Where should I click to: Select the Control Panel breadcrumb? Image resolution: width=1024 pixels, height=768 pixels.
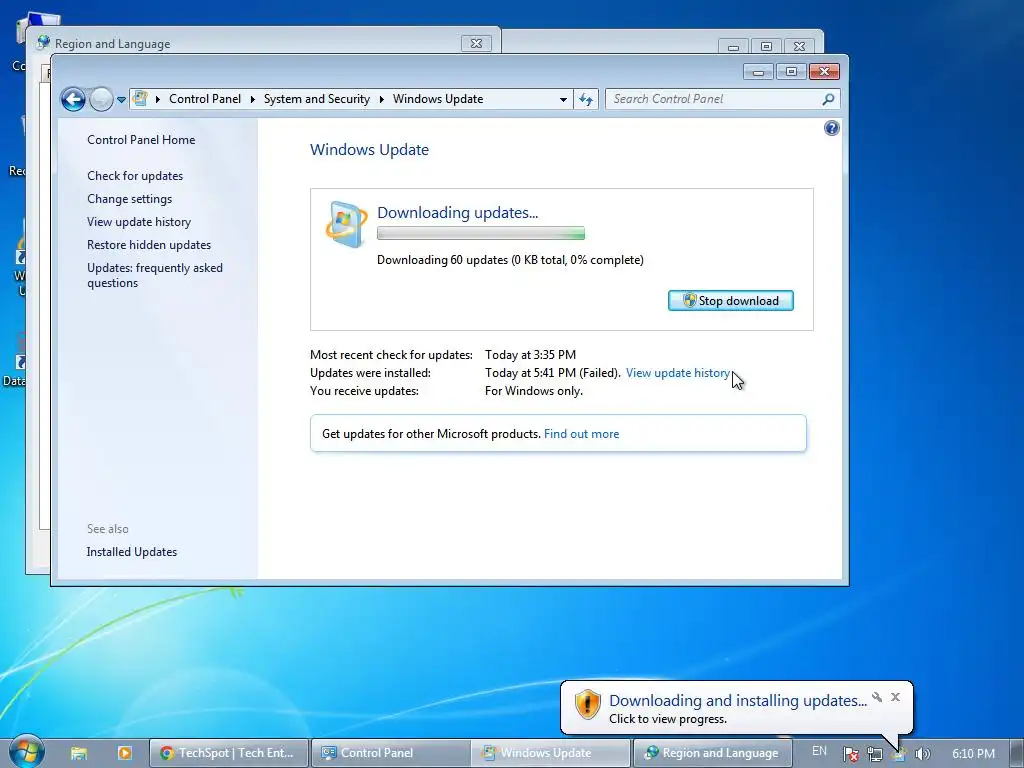click(x=205, y=99)
